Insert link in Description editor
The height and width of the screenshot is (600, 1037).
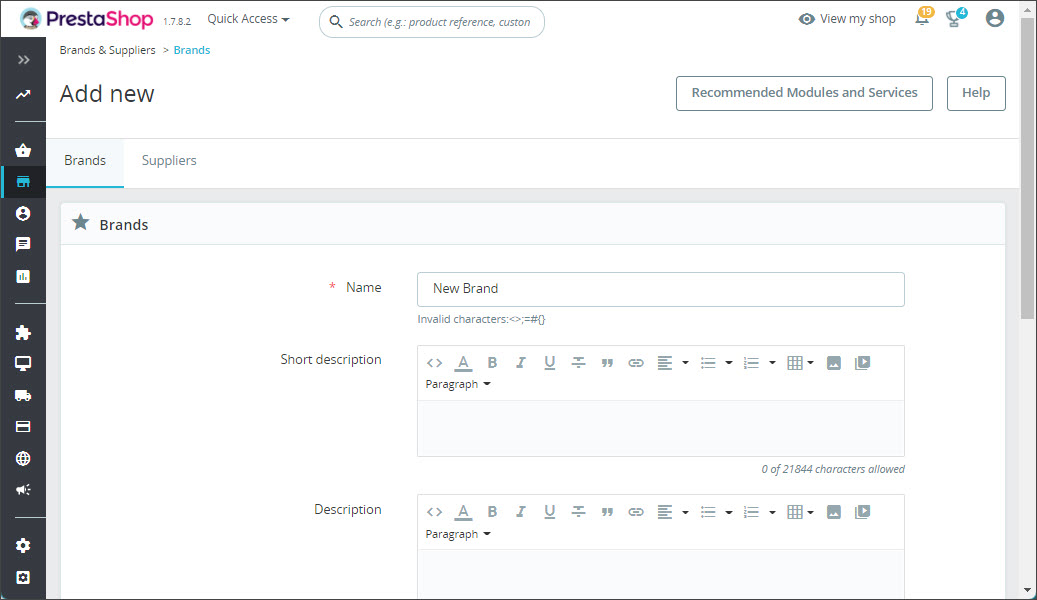click(x=636, y=512)
